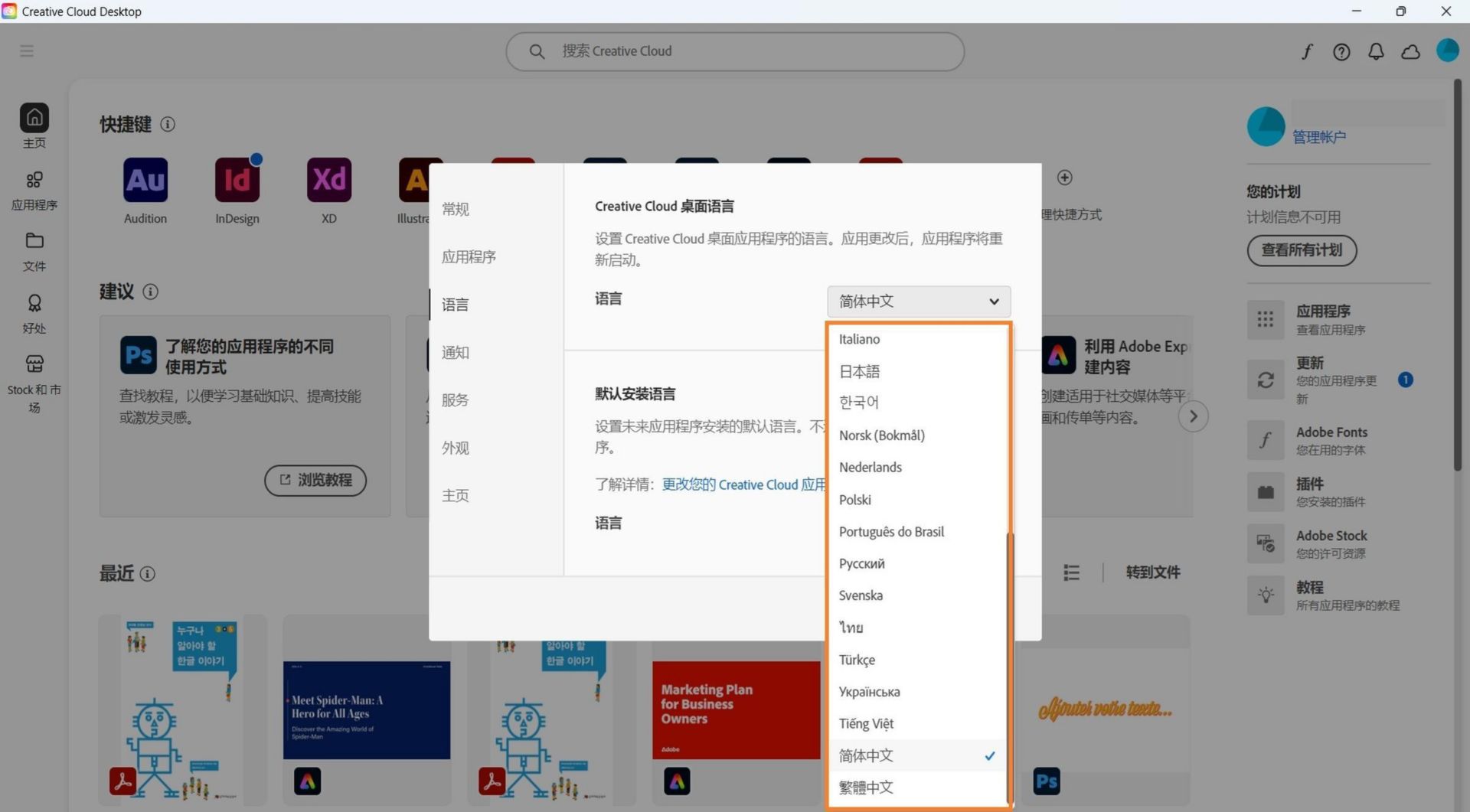Image resolution: width=1470 pixels, height=812 pixels.
Task: Click the cloud sync status icon
Action: pos(1410,51)
